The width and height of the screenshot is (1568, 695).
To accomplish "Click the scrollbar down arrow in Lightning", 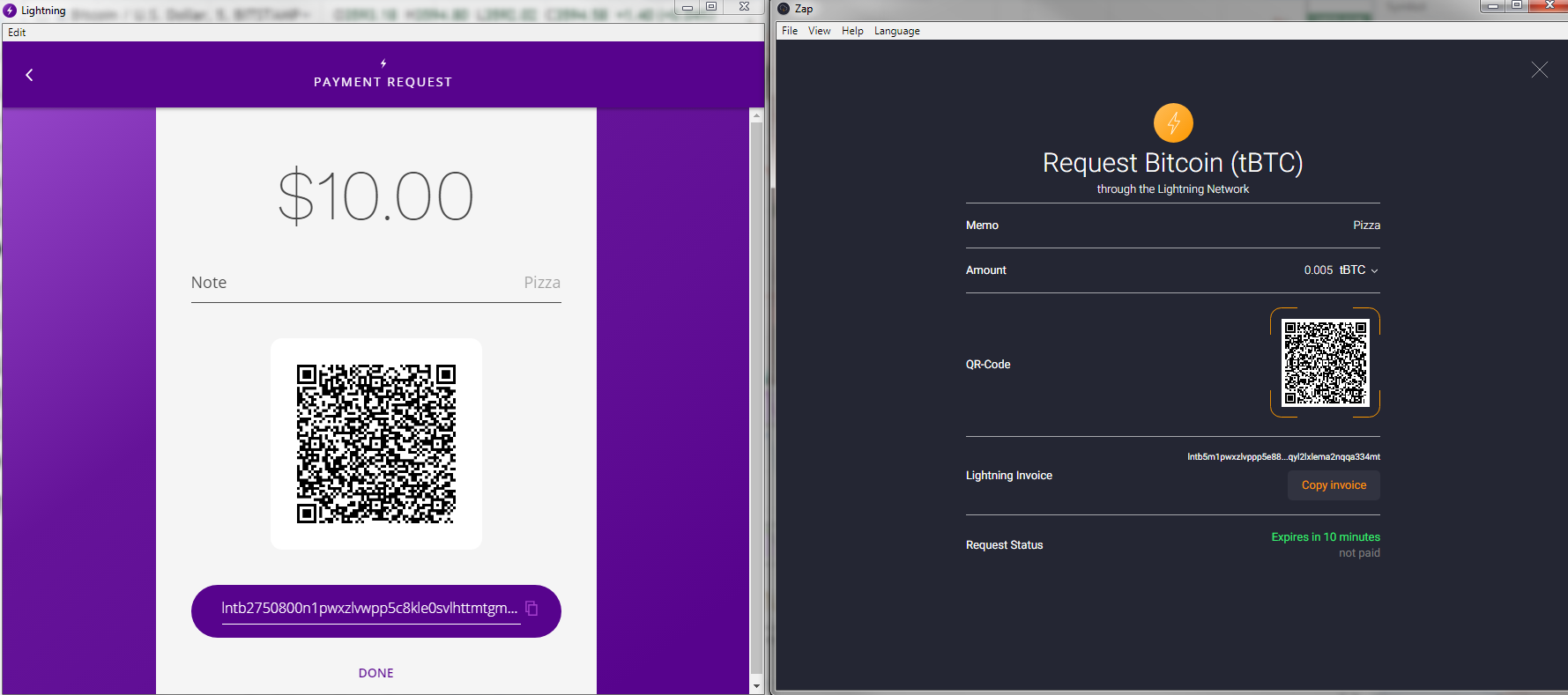I will pos(756,686).
